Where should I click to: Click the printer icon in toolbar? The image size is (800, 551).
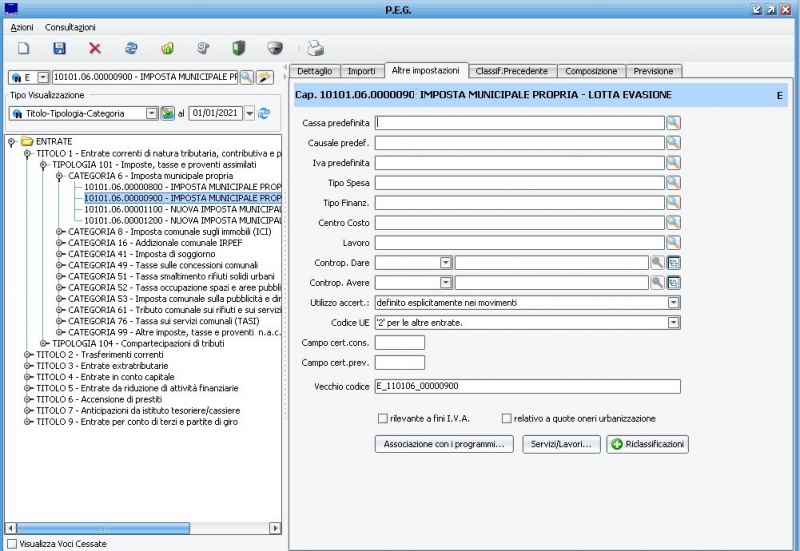pyautogui.click(x=315, y=48)
